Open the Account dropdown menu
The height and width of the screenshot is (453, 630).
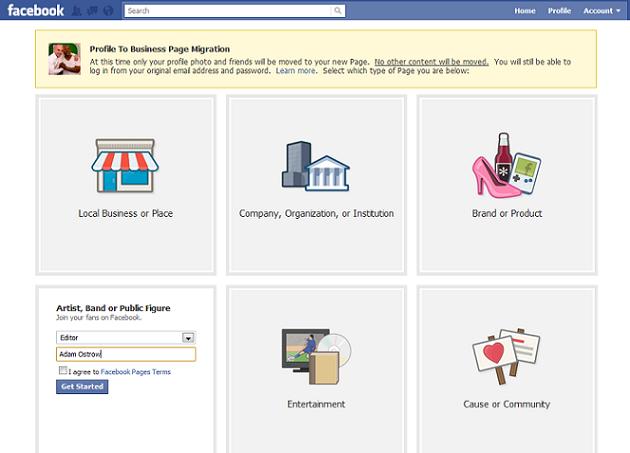coord(601,11)
